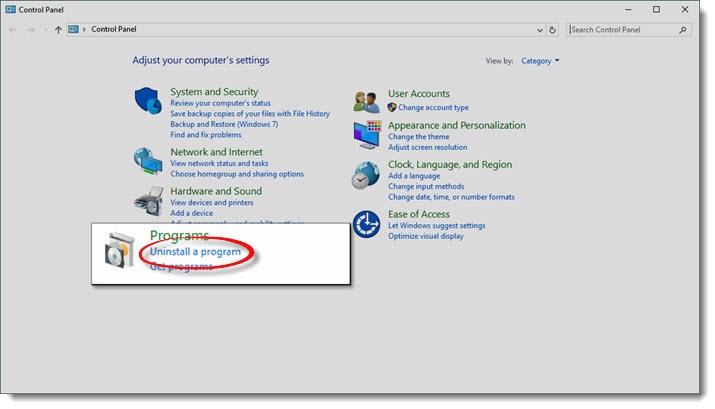Click Review your computer's status
Viewport: 715px width, 409px height.
pyautogui.click(x=220, y=103)
